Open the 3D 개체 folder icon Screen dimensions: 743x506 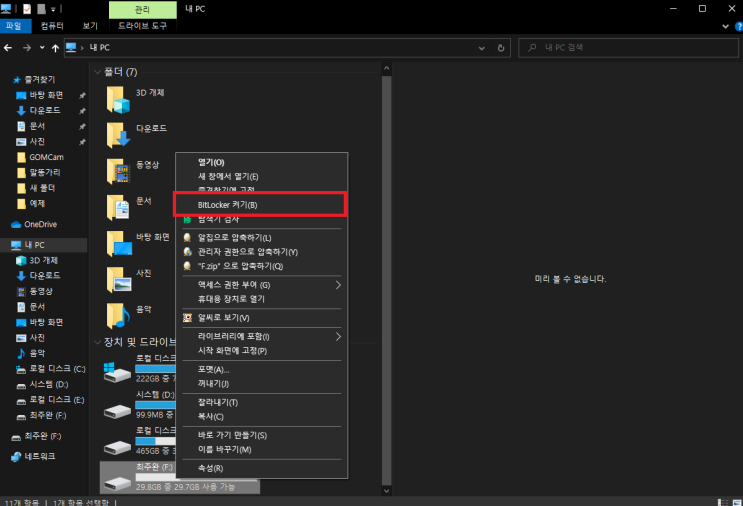[118, 99]
